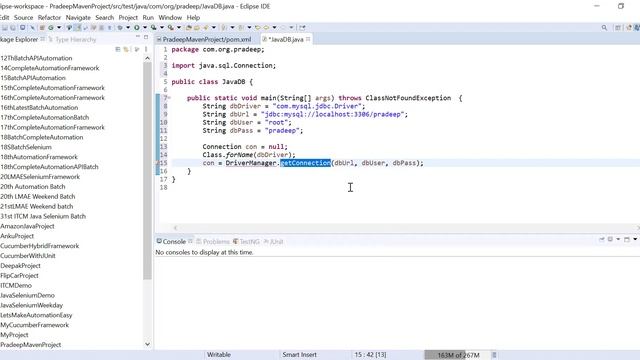Click Collapse All icon in Package Explorer
The image size is (640, 360).
pos(118,49)
